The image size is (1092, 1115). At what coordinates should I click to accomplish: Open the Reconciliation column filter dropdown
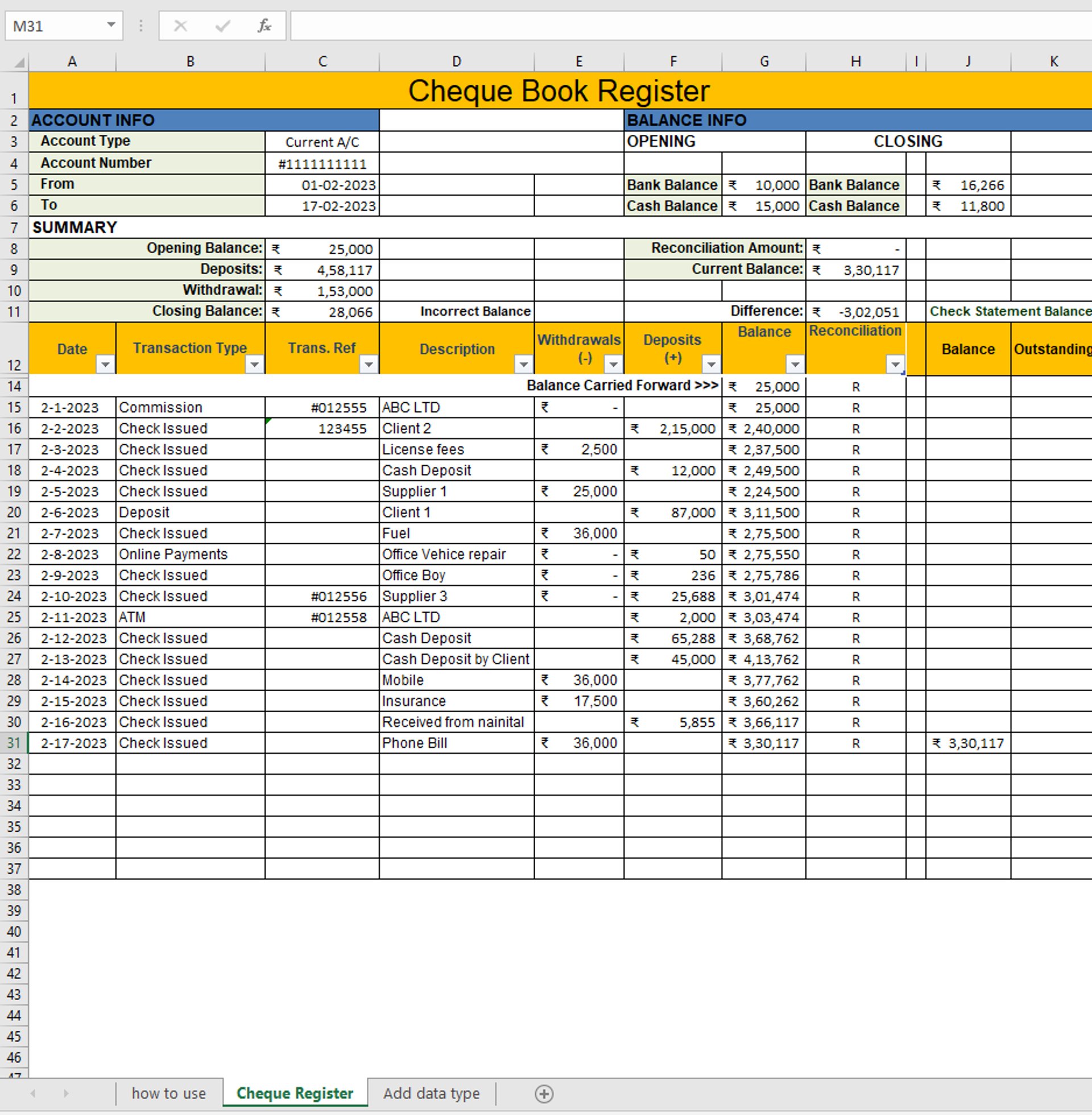tap(895, 364)
